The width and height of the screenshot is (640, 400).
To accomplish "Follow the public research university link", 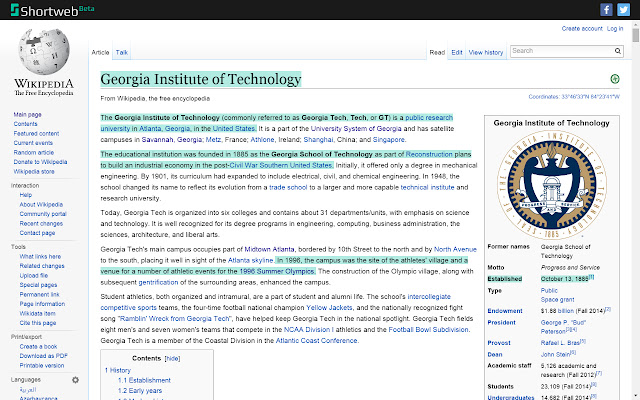I will coord(429,118).
